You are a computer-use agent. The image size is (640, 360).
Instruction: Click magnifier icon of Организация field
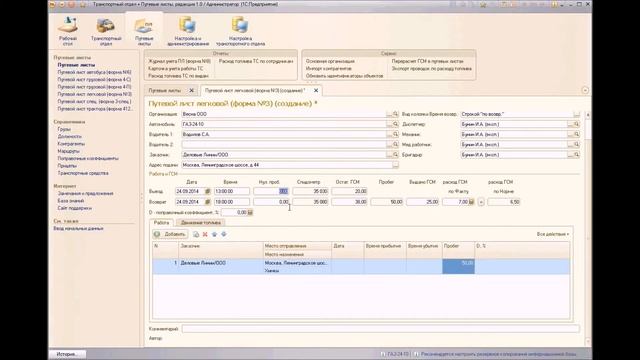(396, 114)
